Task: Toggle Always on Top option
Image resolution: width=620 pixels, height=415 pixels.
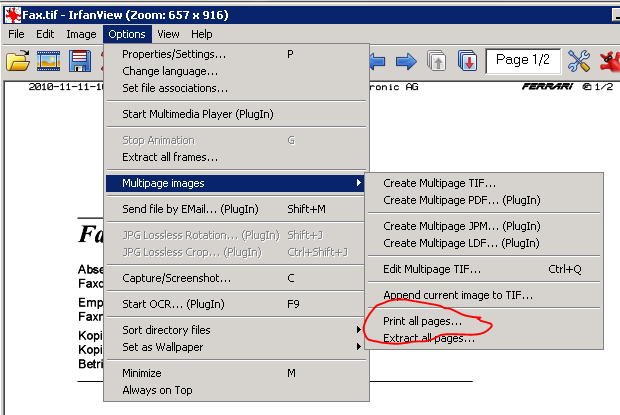Action: (x=157, y=390)
